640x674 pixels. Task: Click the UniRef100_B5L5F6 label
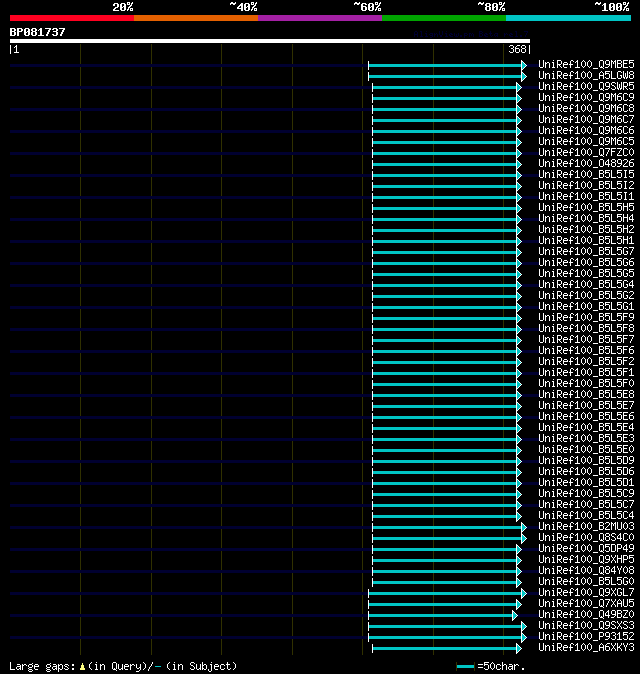tap(586, 351)
